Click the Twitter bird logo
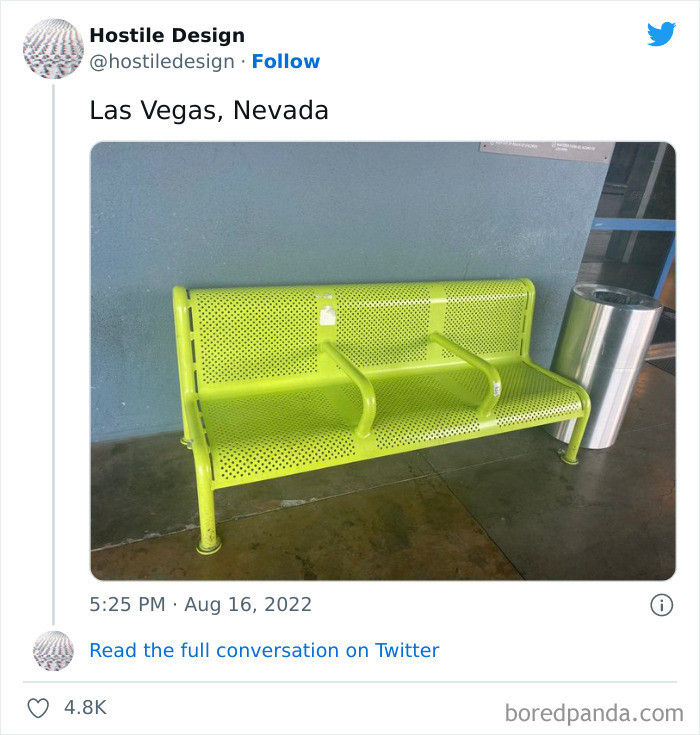This screenshot has width=700, height=735. click(661, 34)
